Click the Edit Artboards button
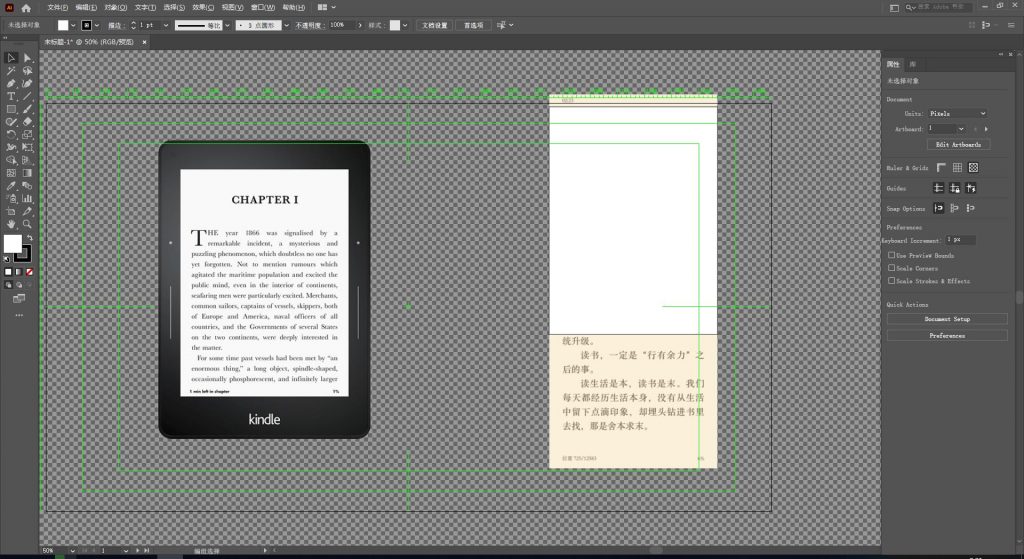Image resolution: width=1024 pixels, height=559 pixels. 958,144
